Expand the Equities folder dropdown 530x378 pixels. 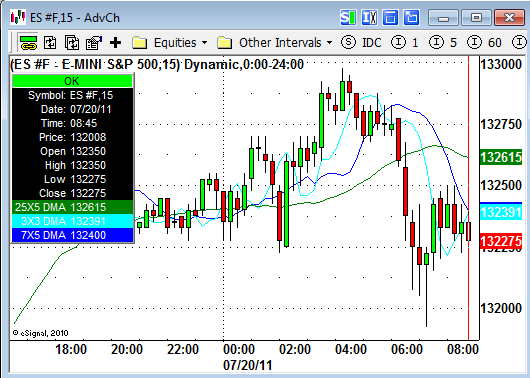[170, 43]
